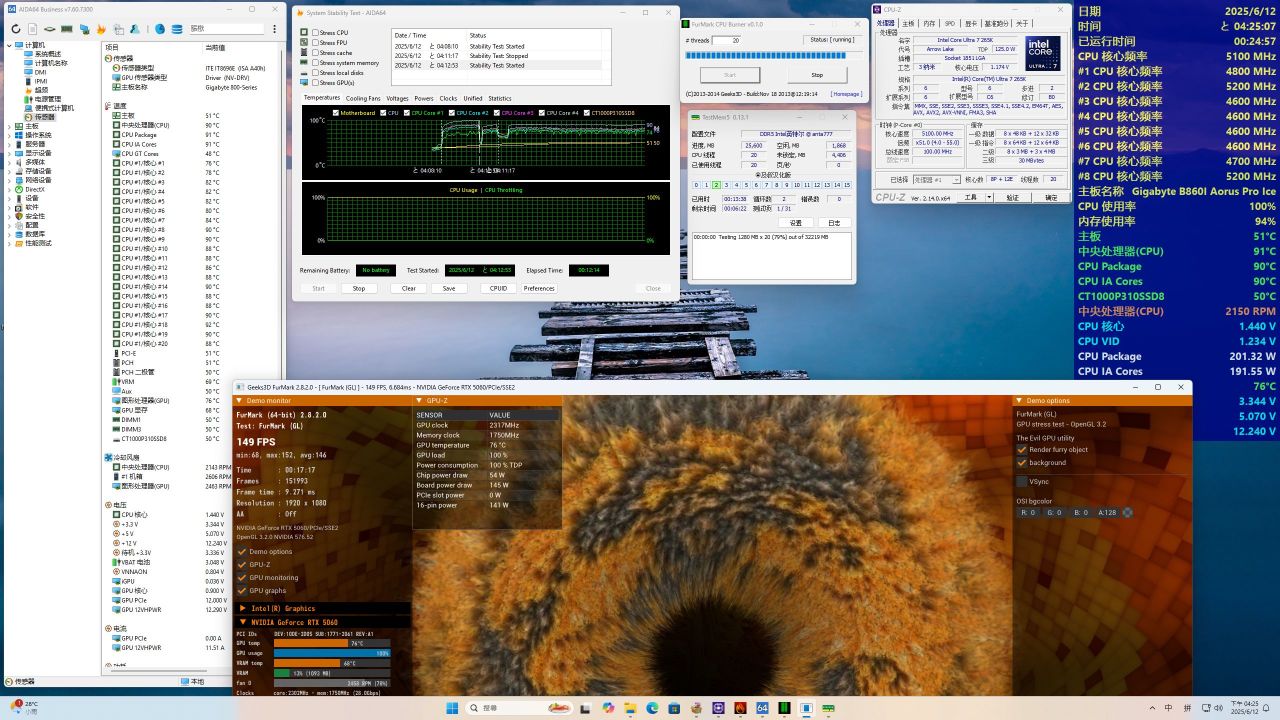Click the Windows Start button on taskbar
This screenshot has height=720, width=1280.
452,708
